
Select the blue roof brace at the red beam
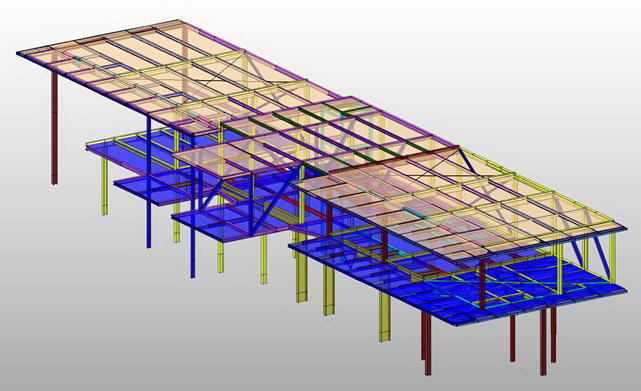466,161
